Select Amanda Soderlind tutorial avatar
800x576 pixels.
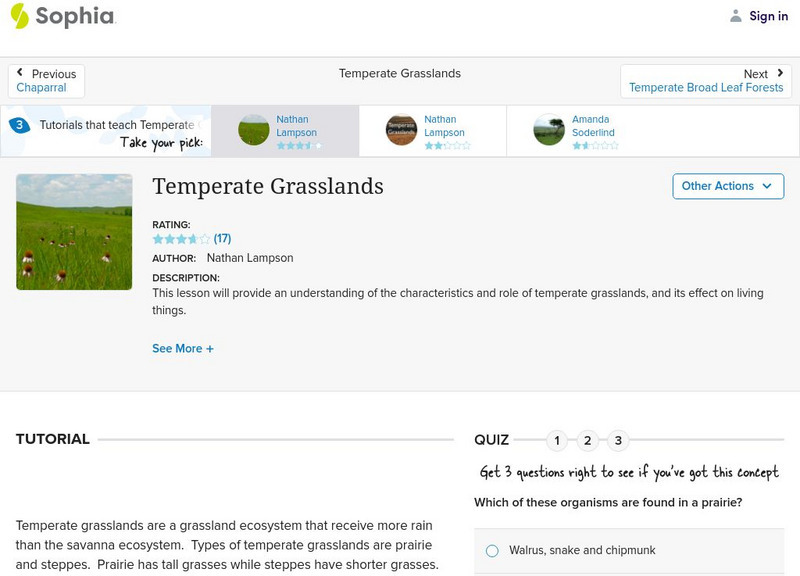pos(549,130)
